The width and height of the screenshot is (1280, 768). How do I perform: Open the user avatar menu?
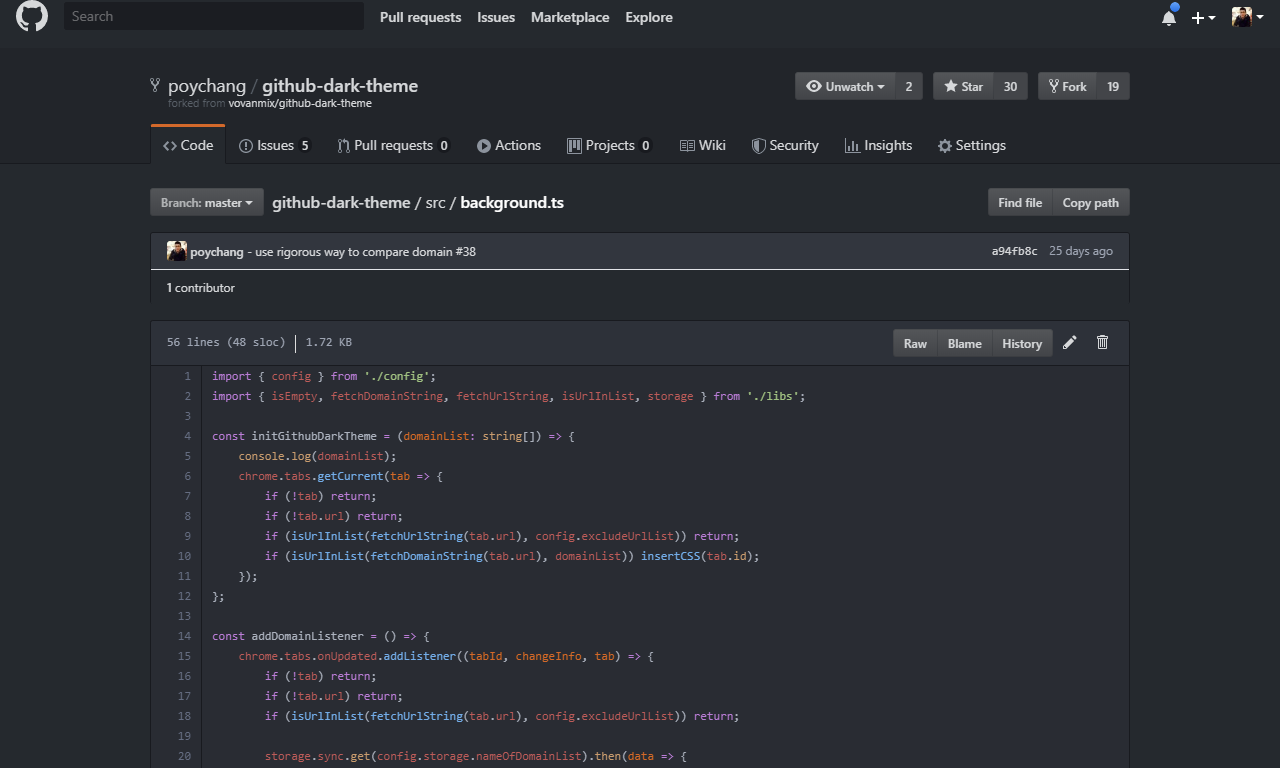pyautogui.click(x=1248, y=17)
